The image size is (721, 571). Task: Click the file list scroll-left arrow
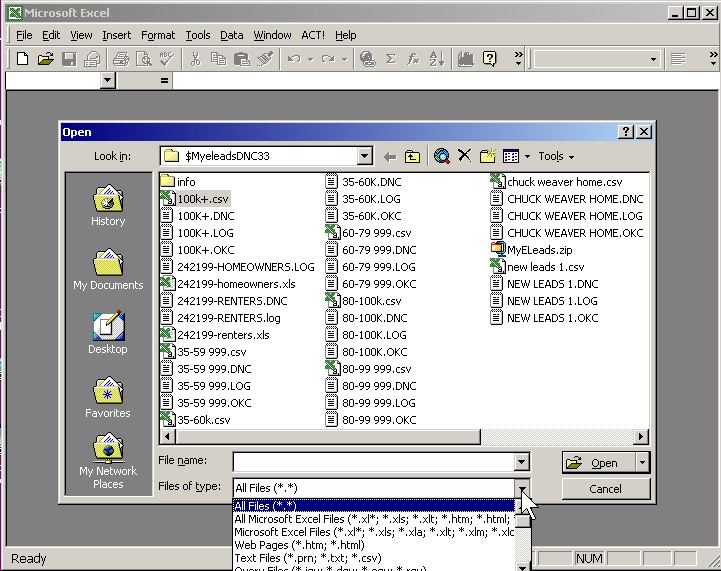click(x=167, y=436)
